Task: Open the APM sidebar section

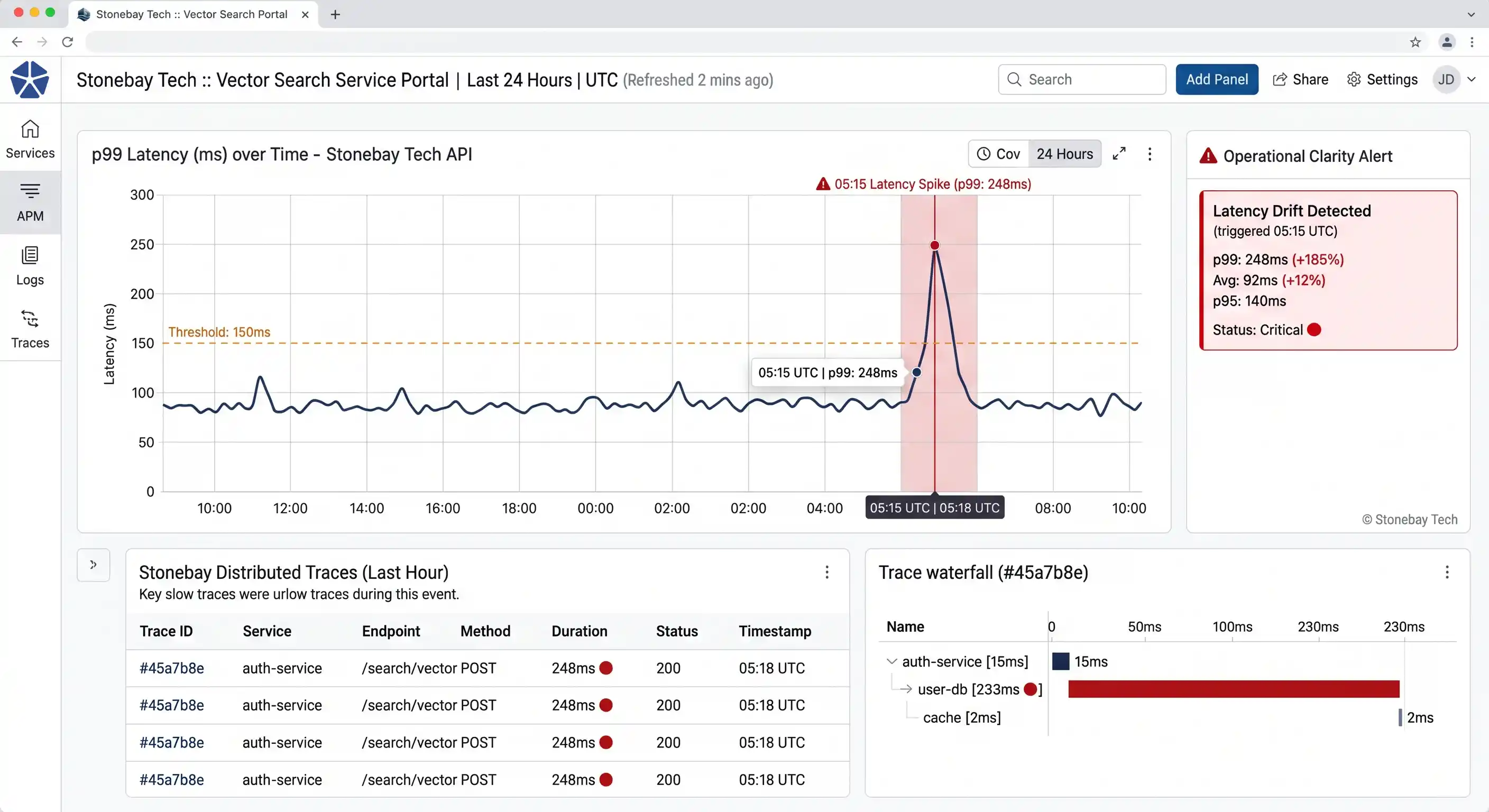Action: (x=30, y=203)
